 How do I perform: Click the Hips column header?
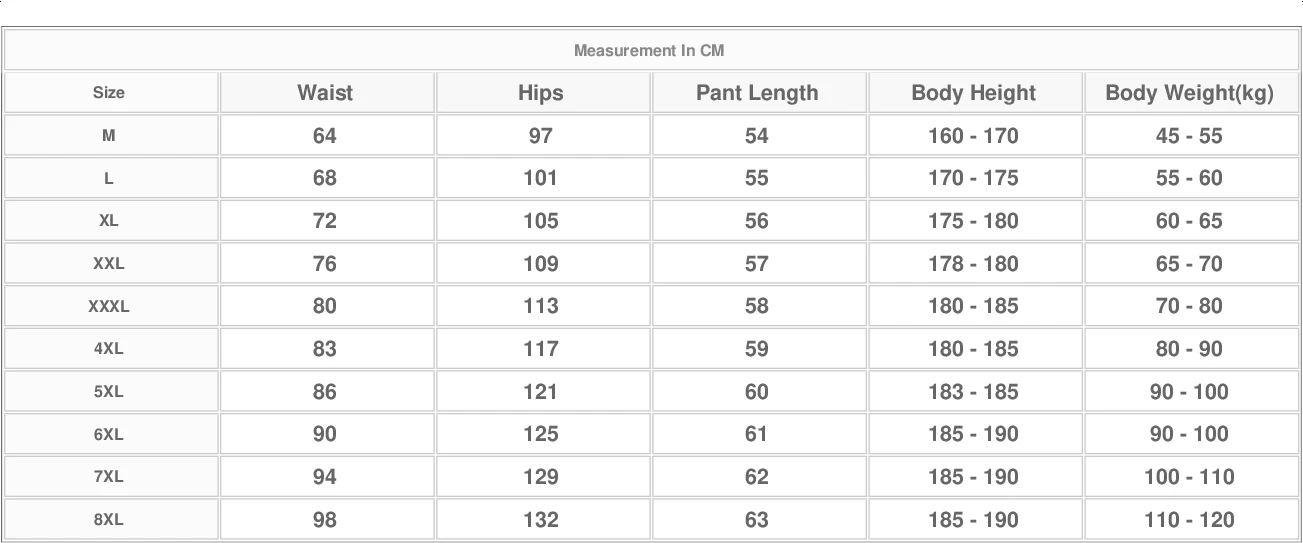tap(541, 93)
